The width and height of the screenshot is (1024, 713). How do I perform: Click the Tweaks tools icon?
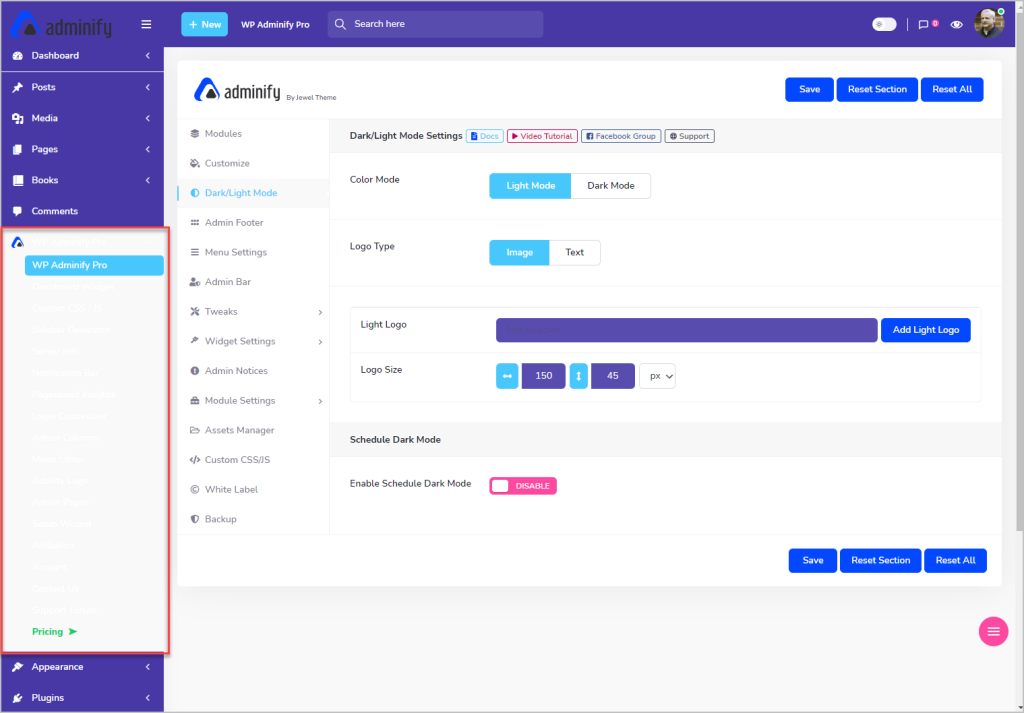pos(195,311)
